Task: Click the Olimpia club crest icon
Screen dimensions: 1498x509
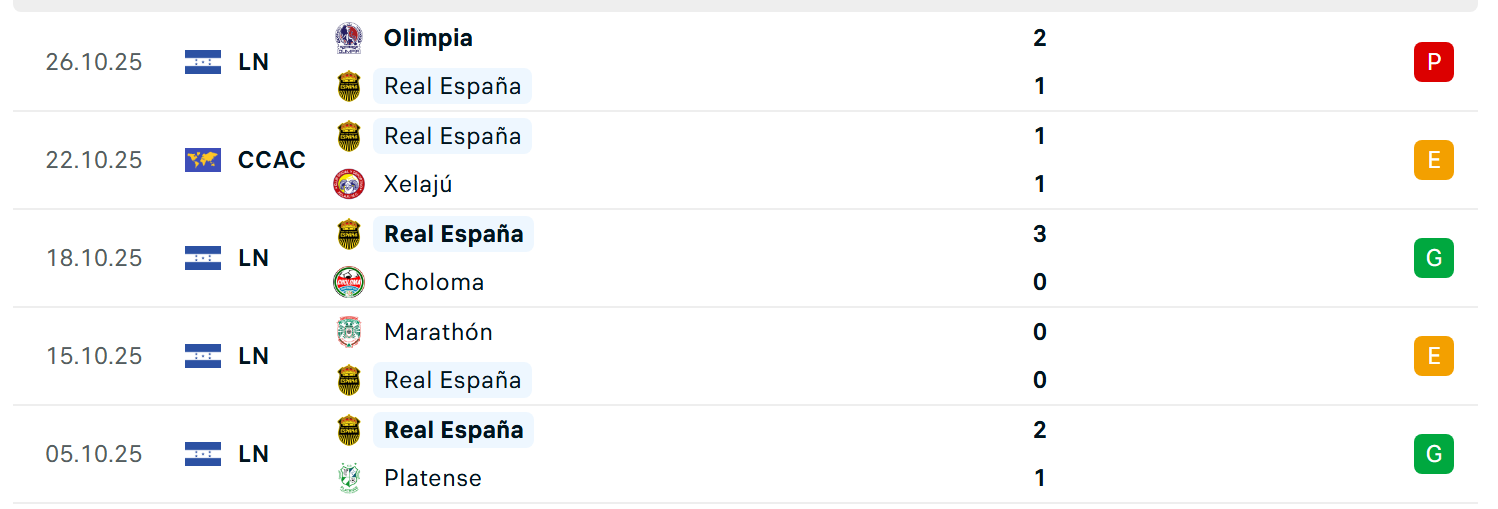Action: [348, 38]
